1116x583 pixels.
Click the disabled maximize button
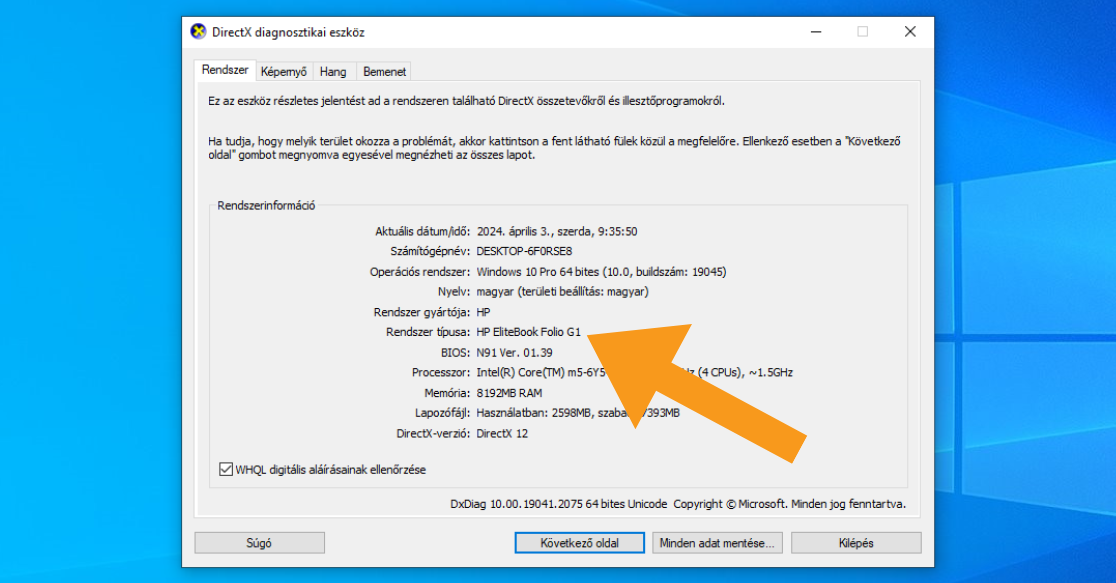862,32
